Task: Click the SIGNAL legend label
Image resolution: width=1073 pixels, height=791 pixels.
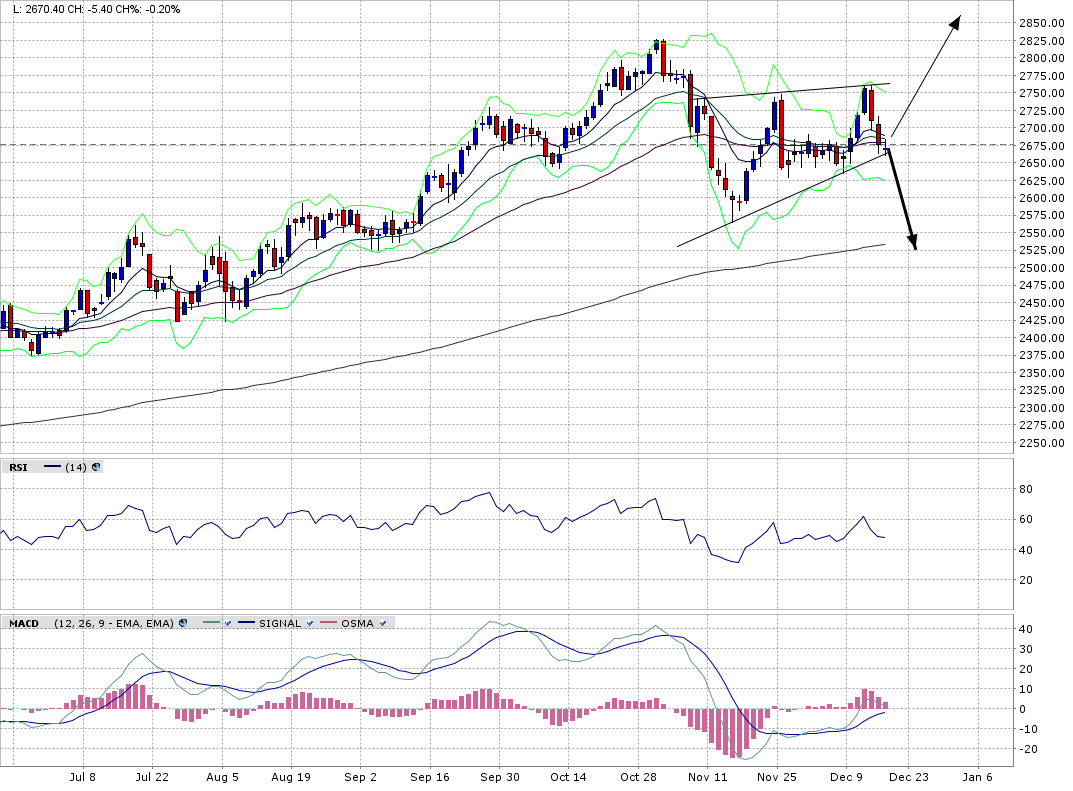Action: tap(279, 623)
